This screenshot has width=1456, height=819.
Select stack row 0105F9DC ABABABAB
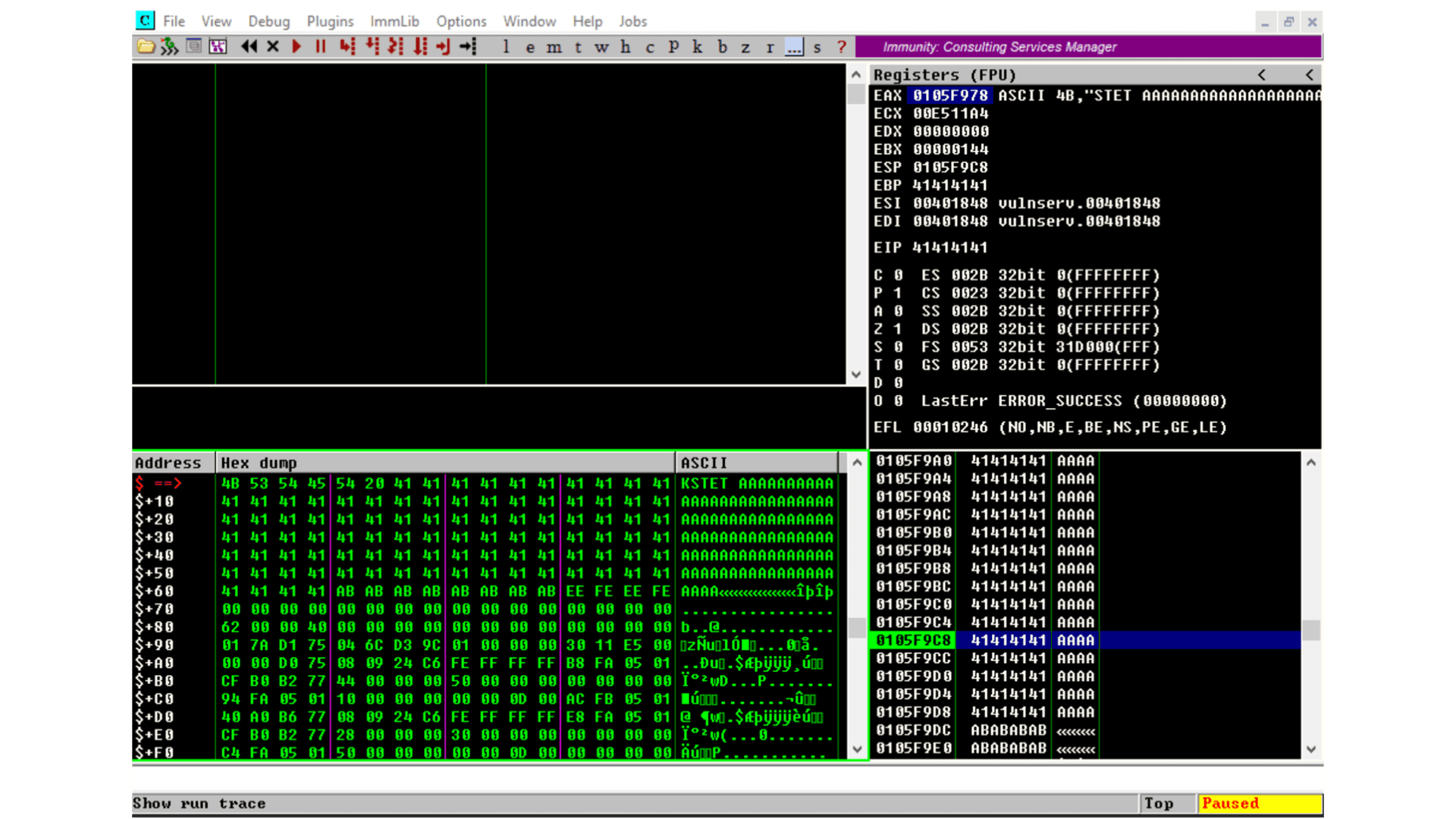click(1085, 730)
